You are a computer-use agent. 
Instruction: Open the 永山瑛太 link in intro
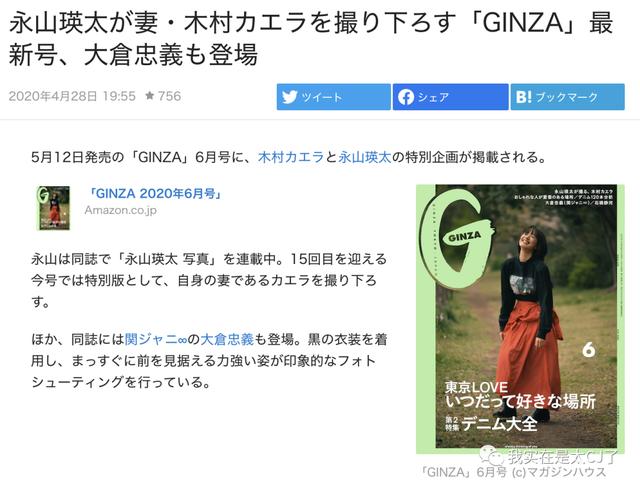(364, 157)
